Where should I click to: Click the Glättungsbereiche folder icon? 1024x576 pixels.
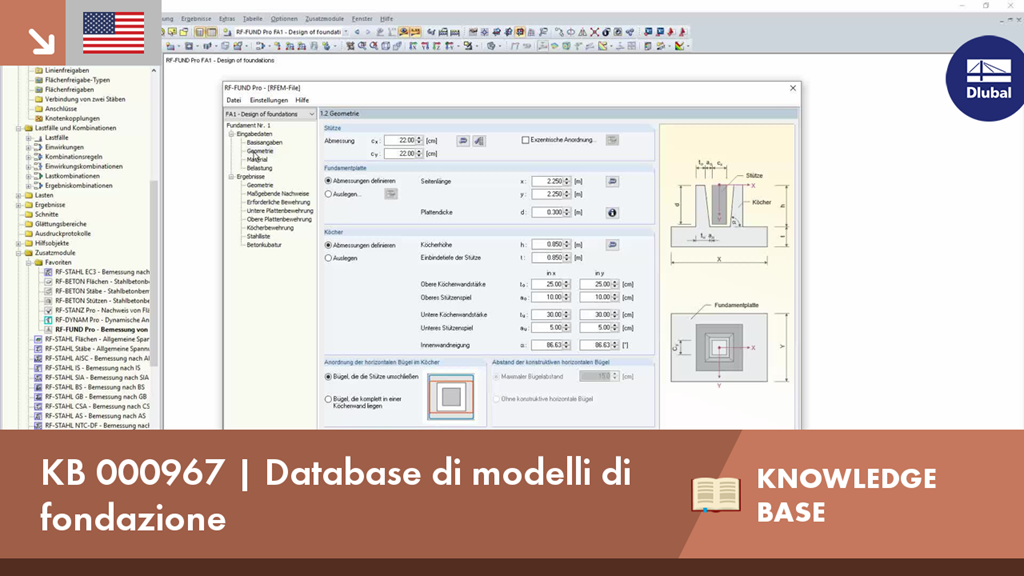[29, 224]
